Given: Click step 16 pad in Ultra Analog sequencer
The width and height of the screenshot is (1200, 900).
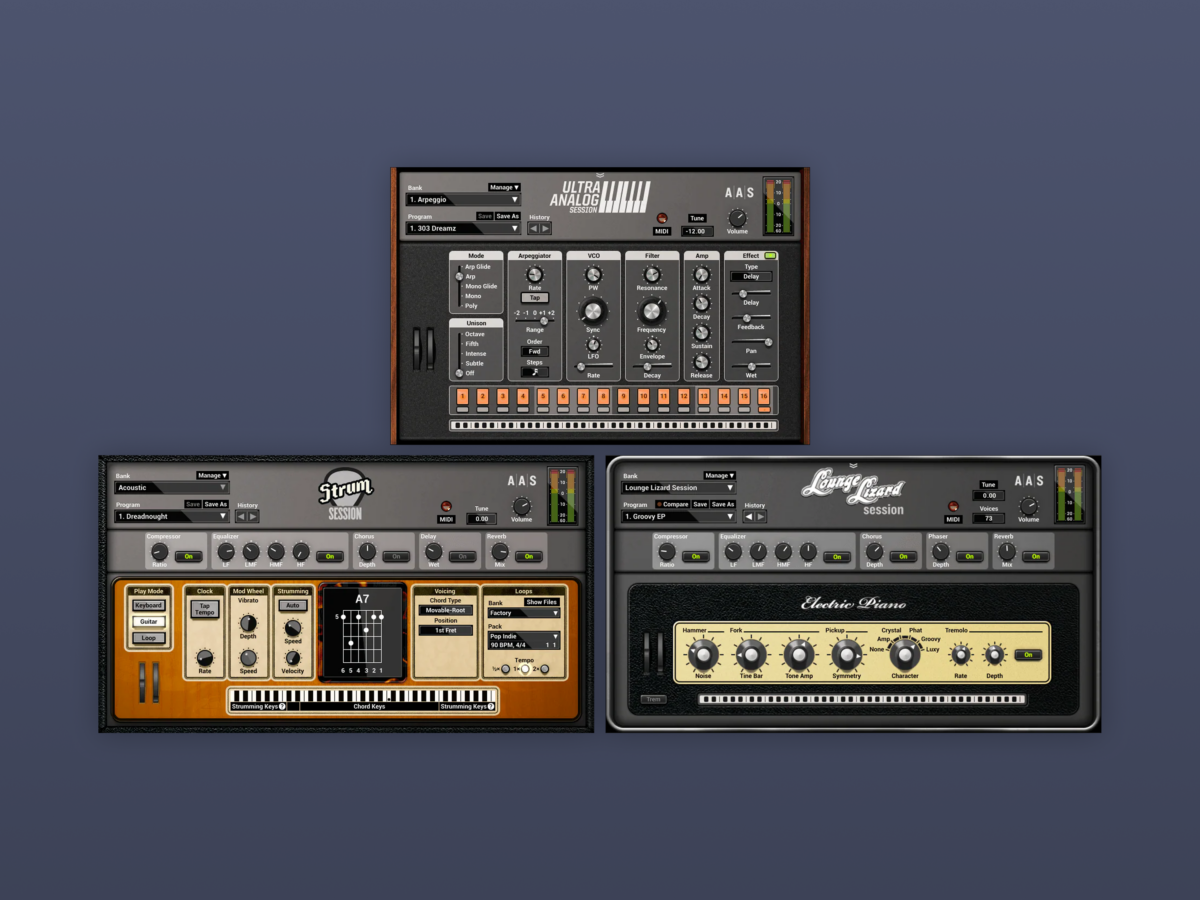Looking at the screenshot, I should pyautogui.click(x=764, y=398).
